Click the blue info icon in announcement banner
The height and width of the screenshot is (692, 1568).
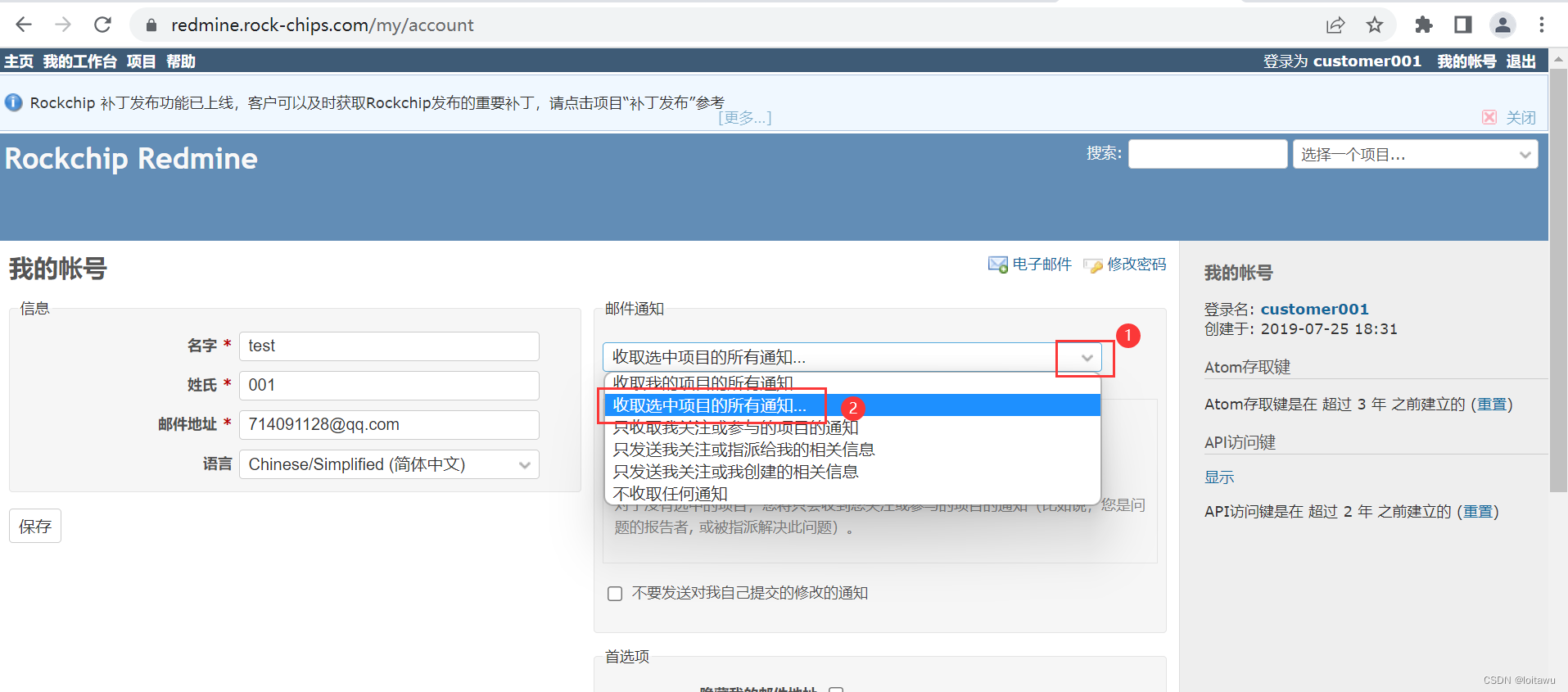click(14, 102)
